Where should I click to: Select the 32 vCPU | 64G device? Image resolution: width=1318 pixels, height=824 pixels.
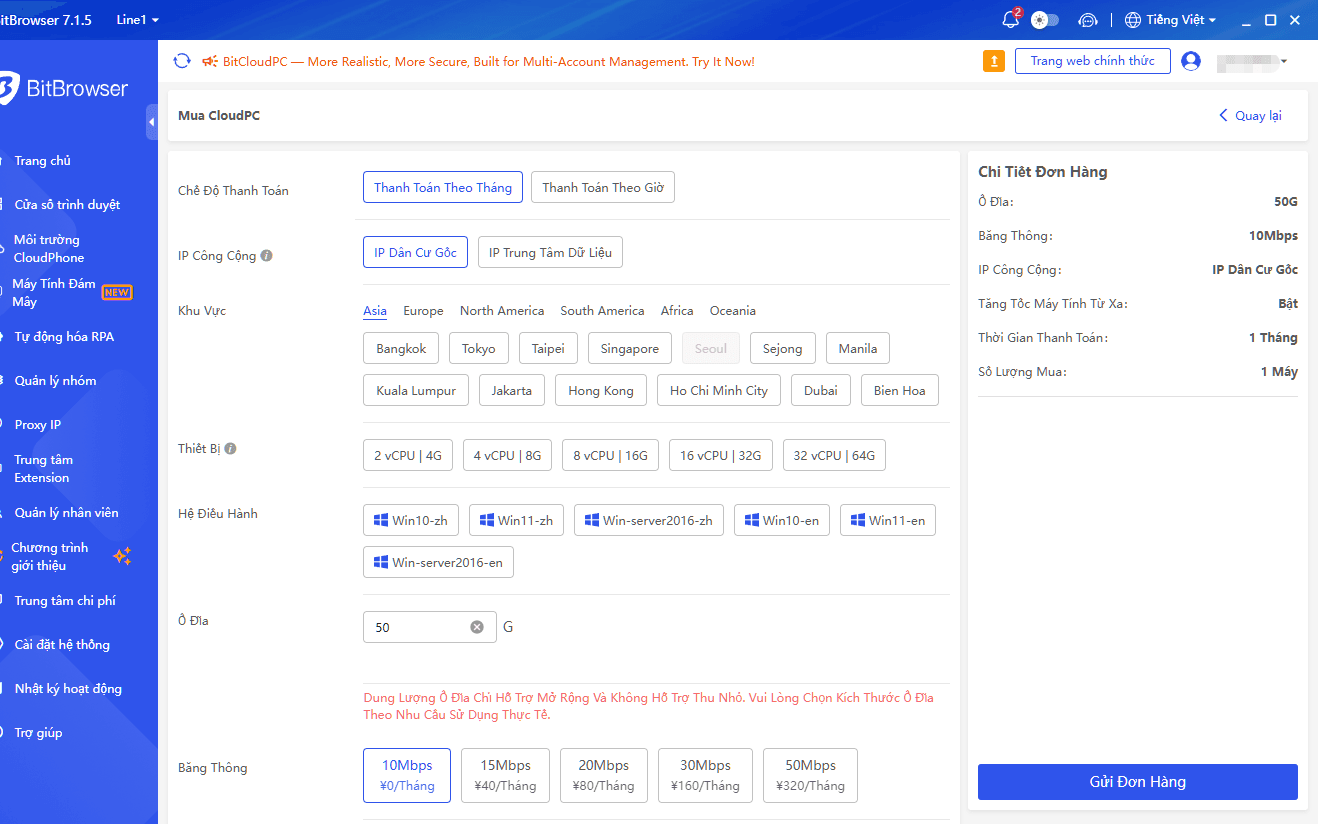834,455
